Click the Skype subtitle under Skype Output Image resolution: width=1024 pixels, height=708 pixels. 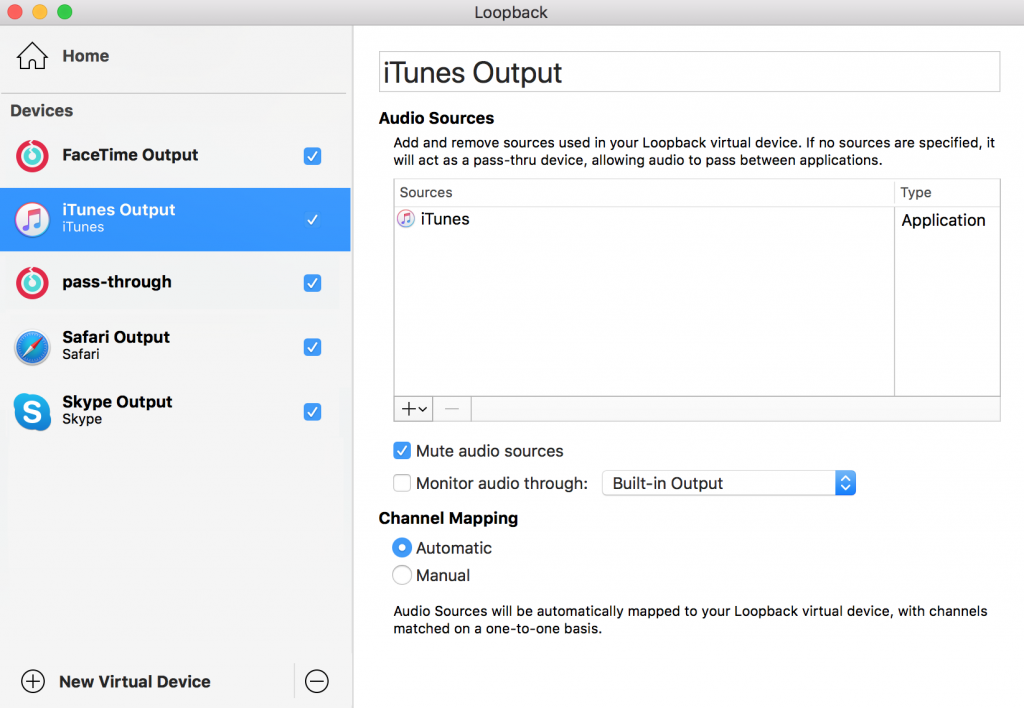coord(82,419)
